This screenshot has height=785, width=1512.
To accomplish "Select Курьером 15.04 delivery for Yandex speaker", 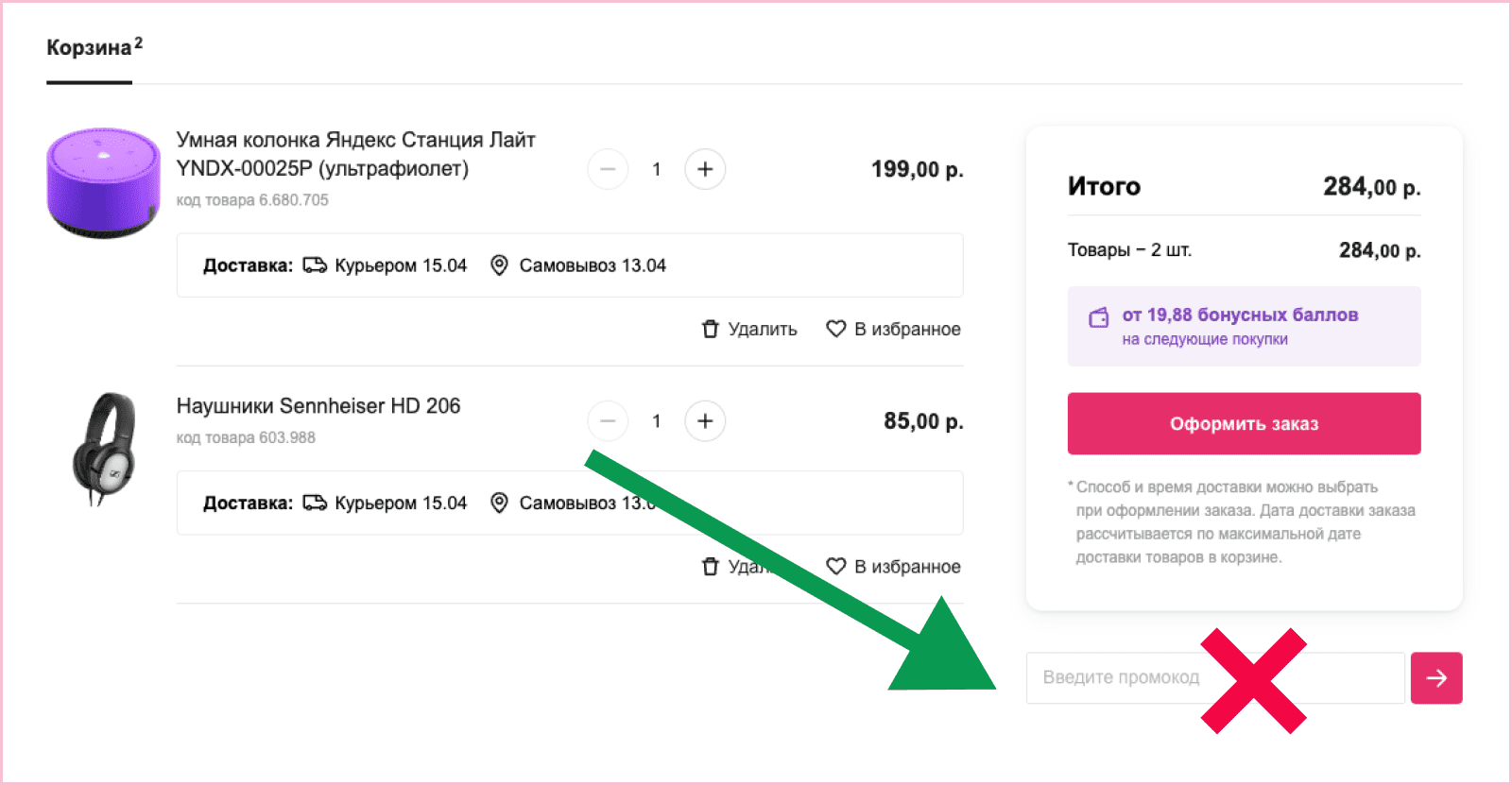I will point(386,265).
